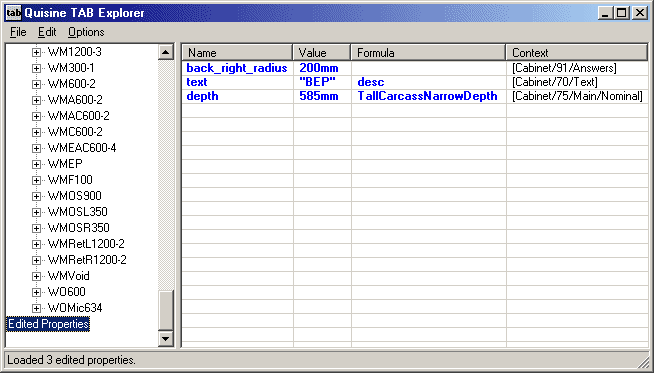Click the tree scrollbar down arrow
The width and height of the screenshot is (654, 373).
pyautogui.click(x=166, y=339)
